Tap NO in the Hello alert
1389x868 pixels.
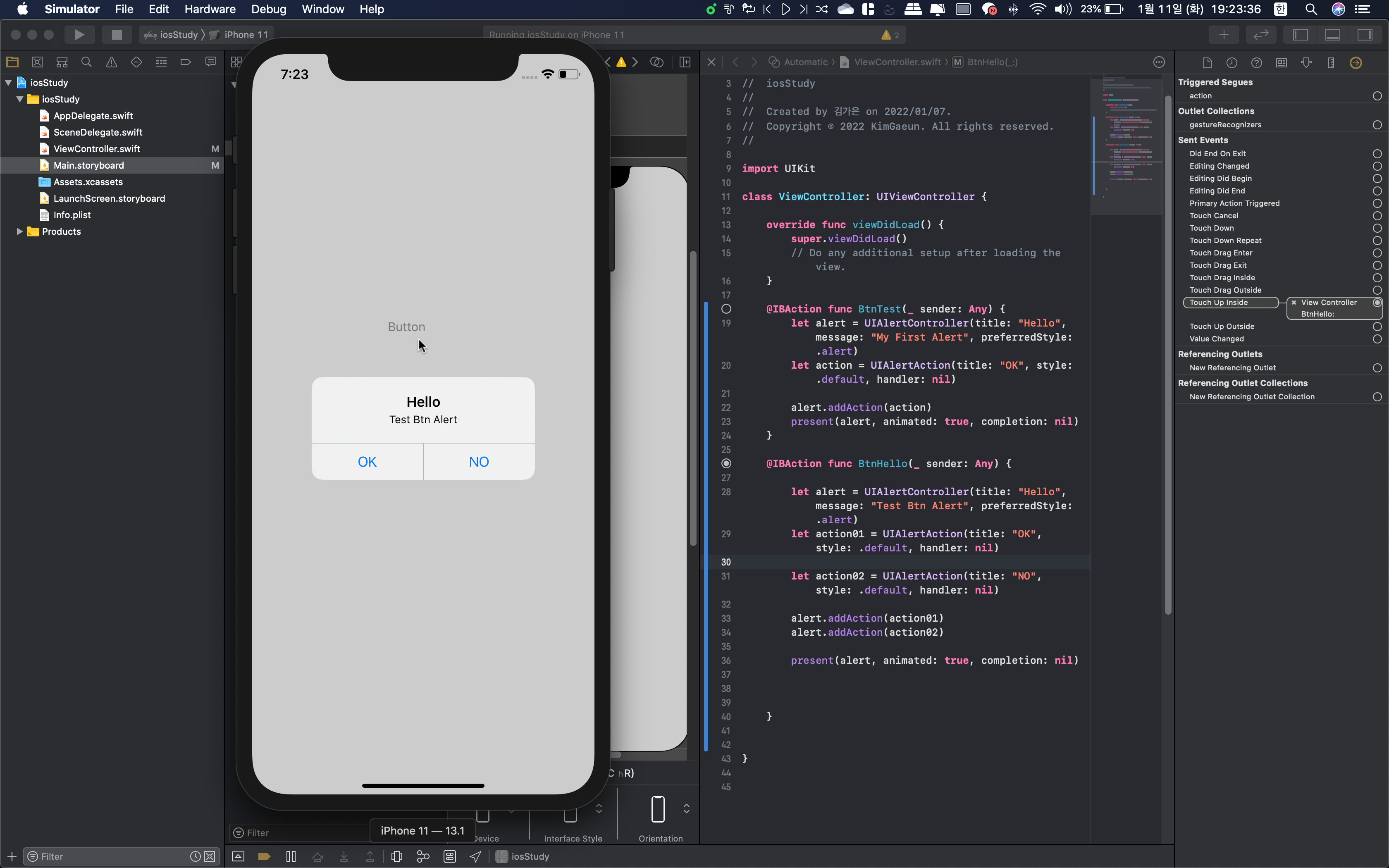click(x=479, y=462)
